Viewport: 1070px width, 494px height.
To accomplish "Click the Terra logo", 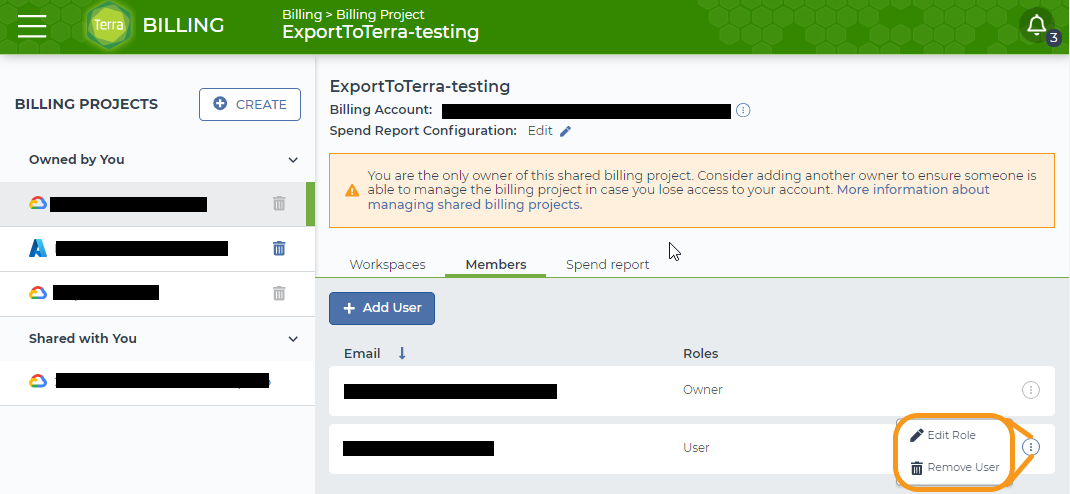I will click(x=109, y=25).
